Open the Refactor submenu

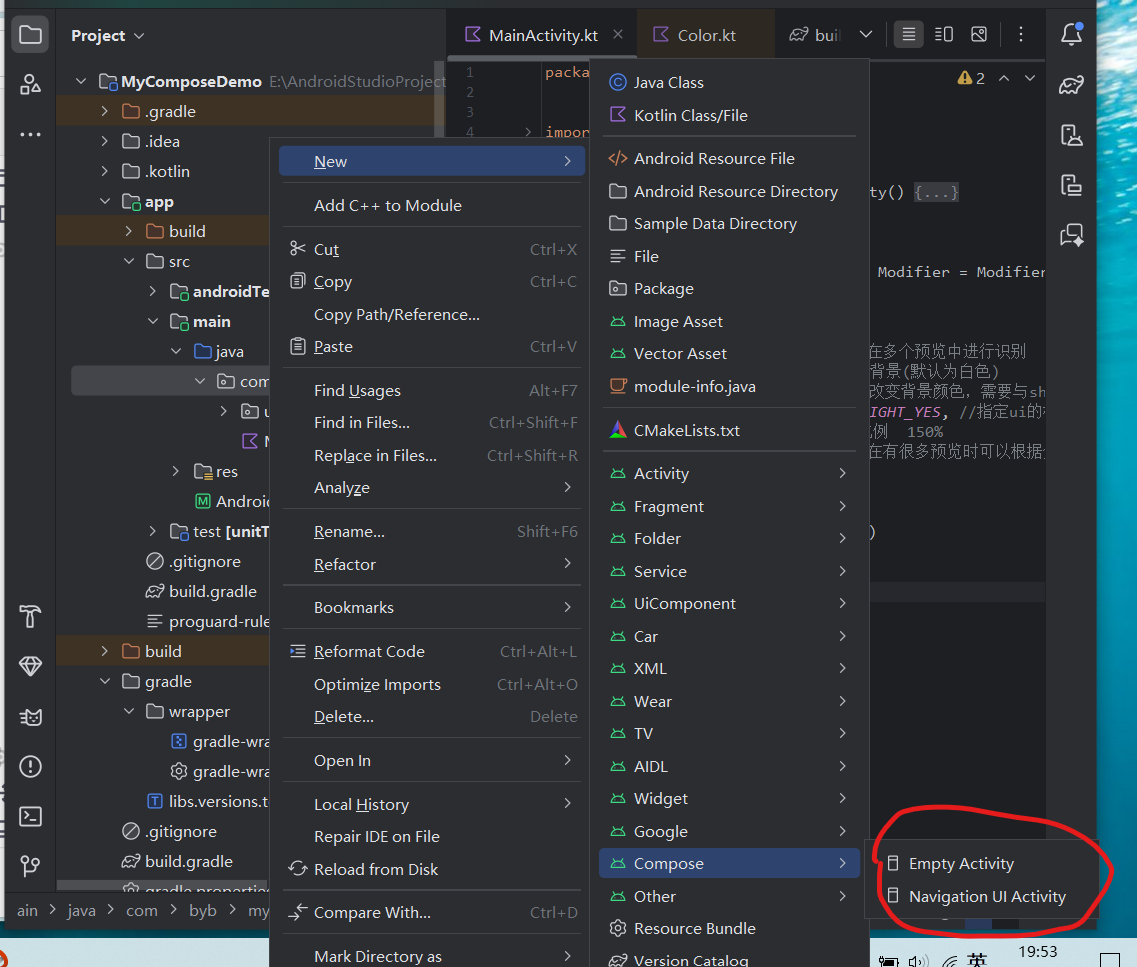(x=431, y=564)
